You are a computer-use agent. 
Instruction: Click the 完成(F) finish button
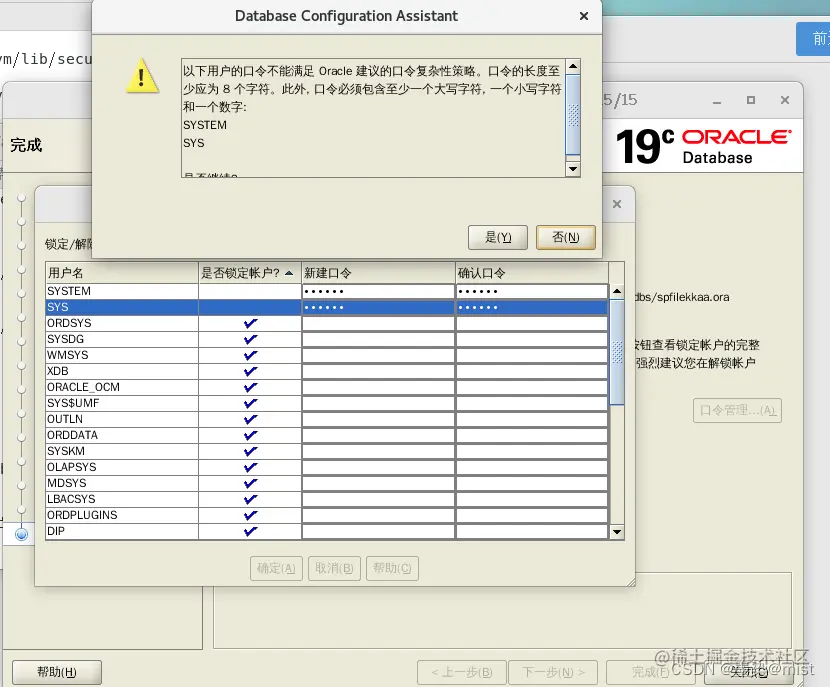point(651,673)
